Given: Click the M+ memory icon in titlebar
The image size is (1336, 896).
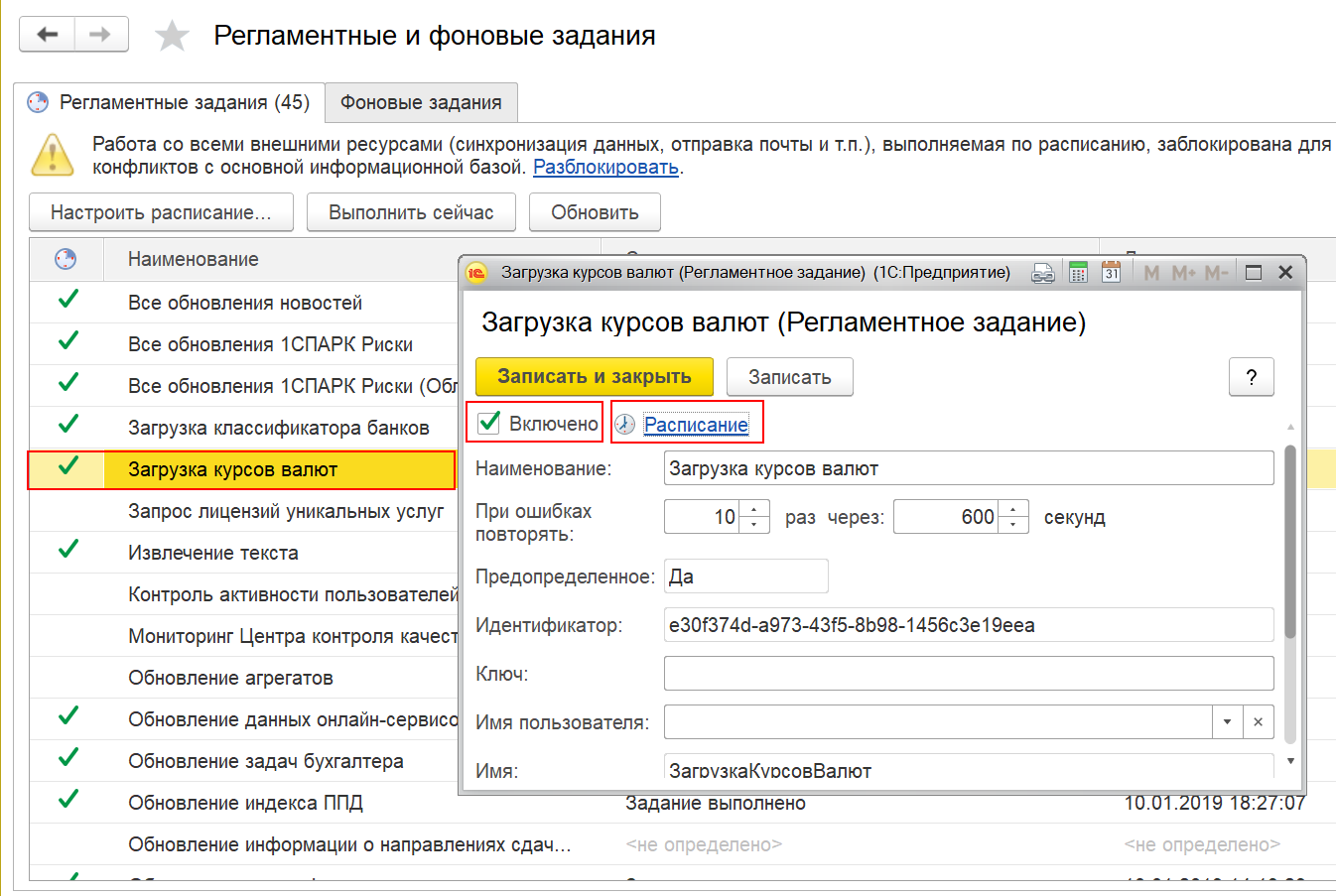Looking at the screenshot, I should point(1183,273).
